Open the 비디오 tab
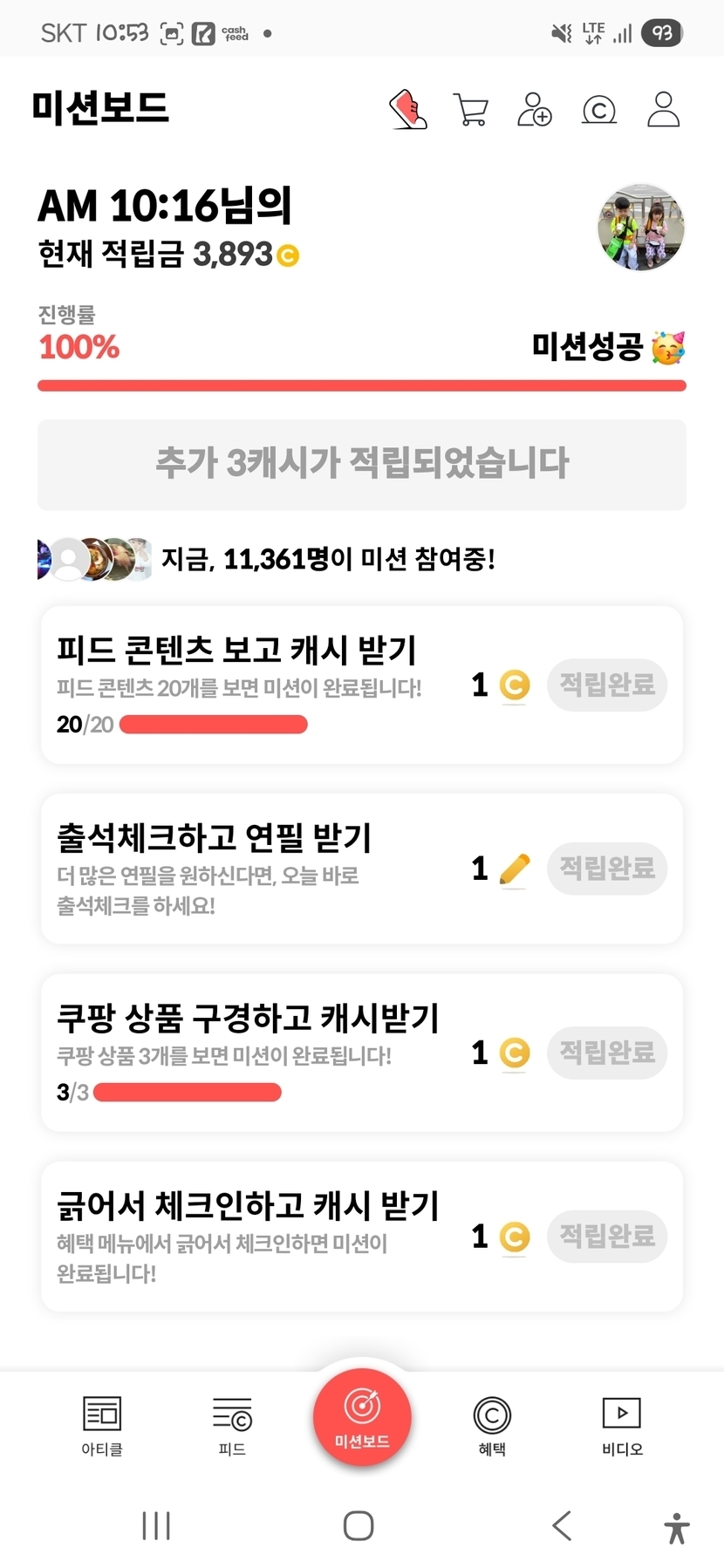Screen dimensions: 724x1568 pos(622,1425)
